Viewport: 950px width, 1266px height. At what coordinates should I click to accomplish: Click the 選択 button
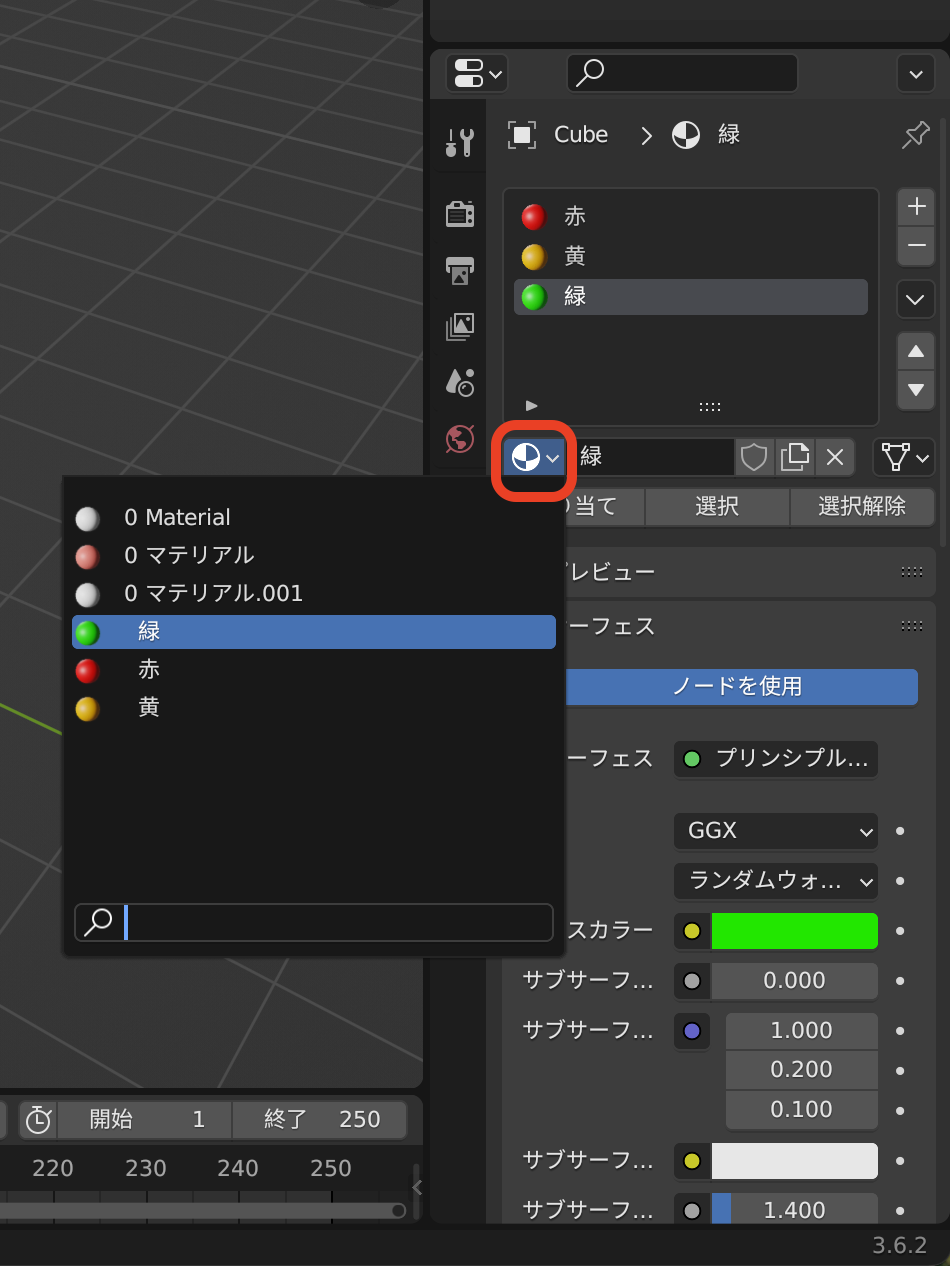tap(717, 507)
